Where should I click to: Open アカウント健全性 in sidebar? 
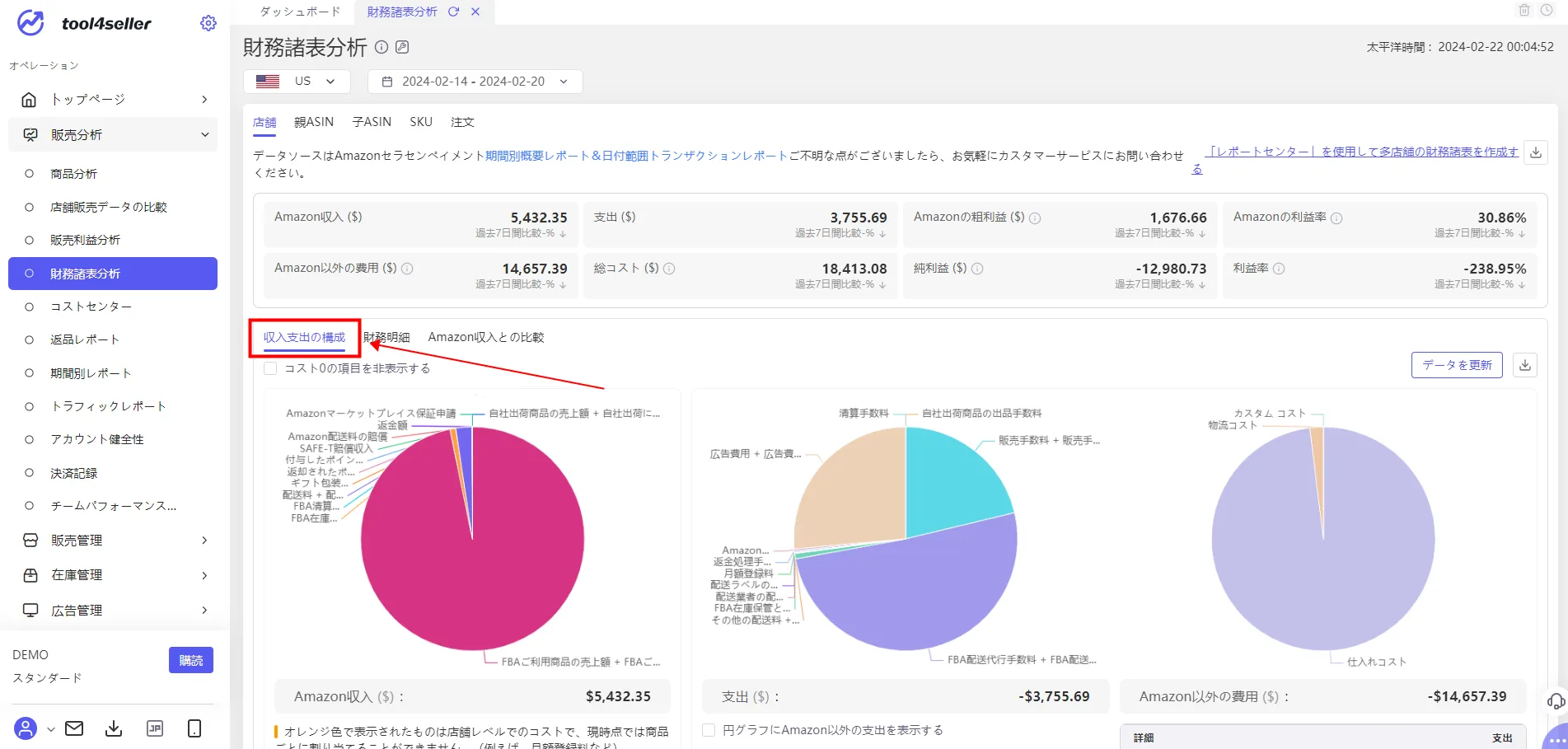coord(97,439)
